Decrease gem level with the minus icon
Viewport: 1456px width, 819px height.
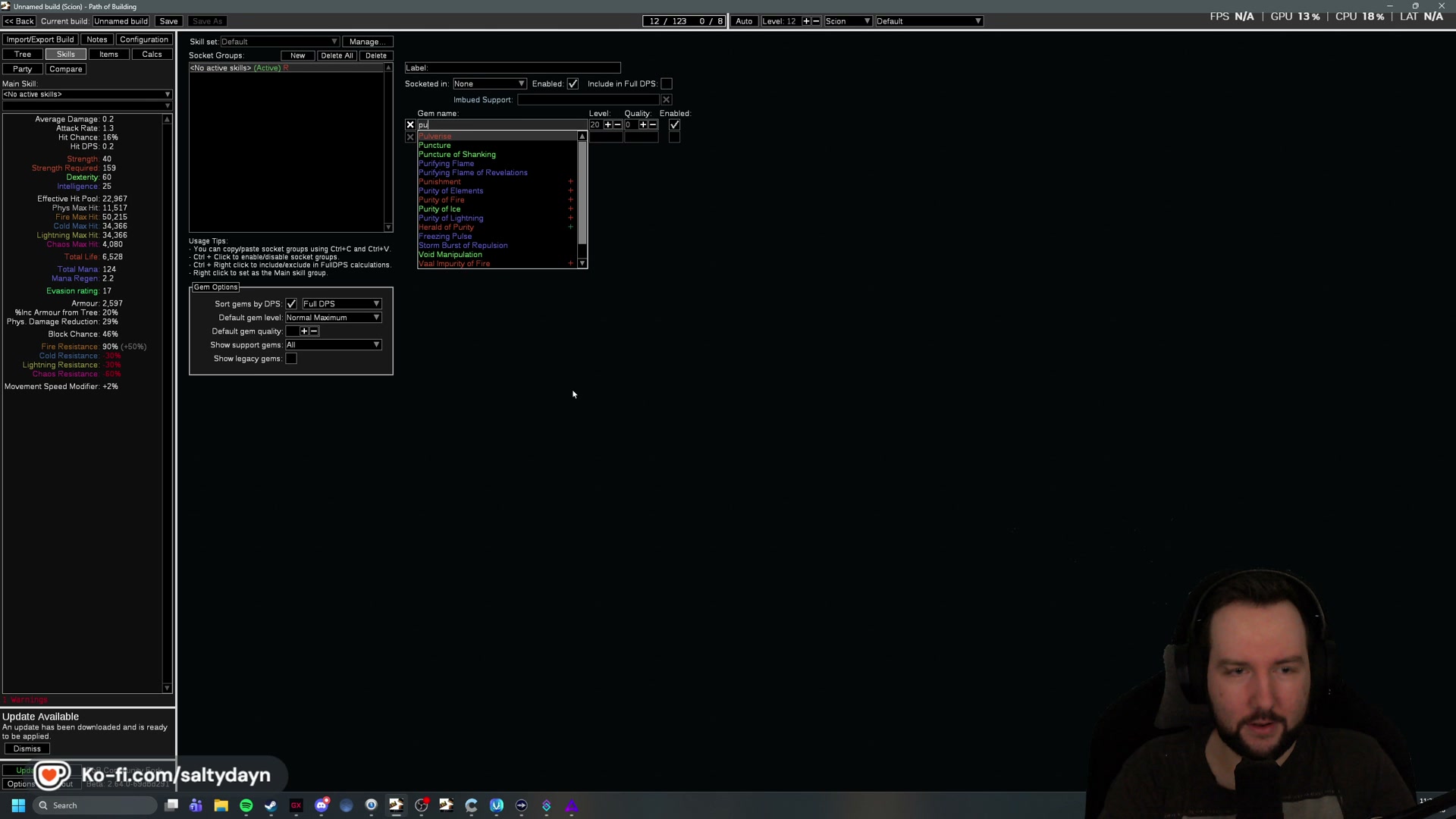pyautogui.click(x=617, y=125)
